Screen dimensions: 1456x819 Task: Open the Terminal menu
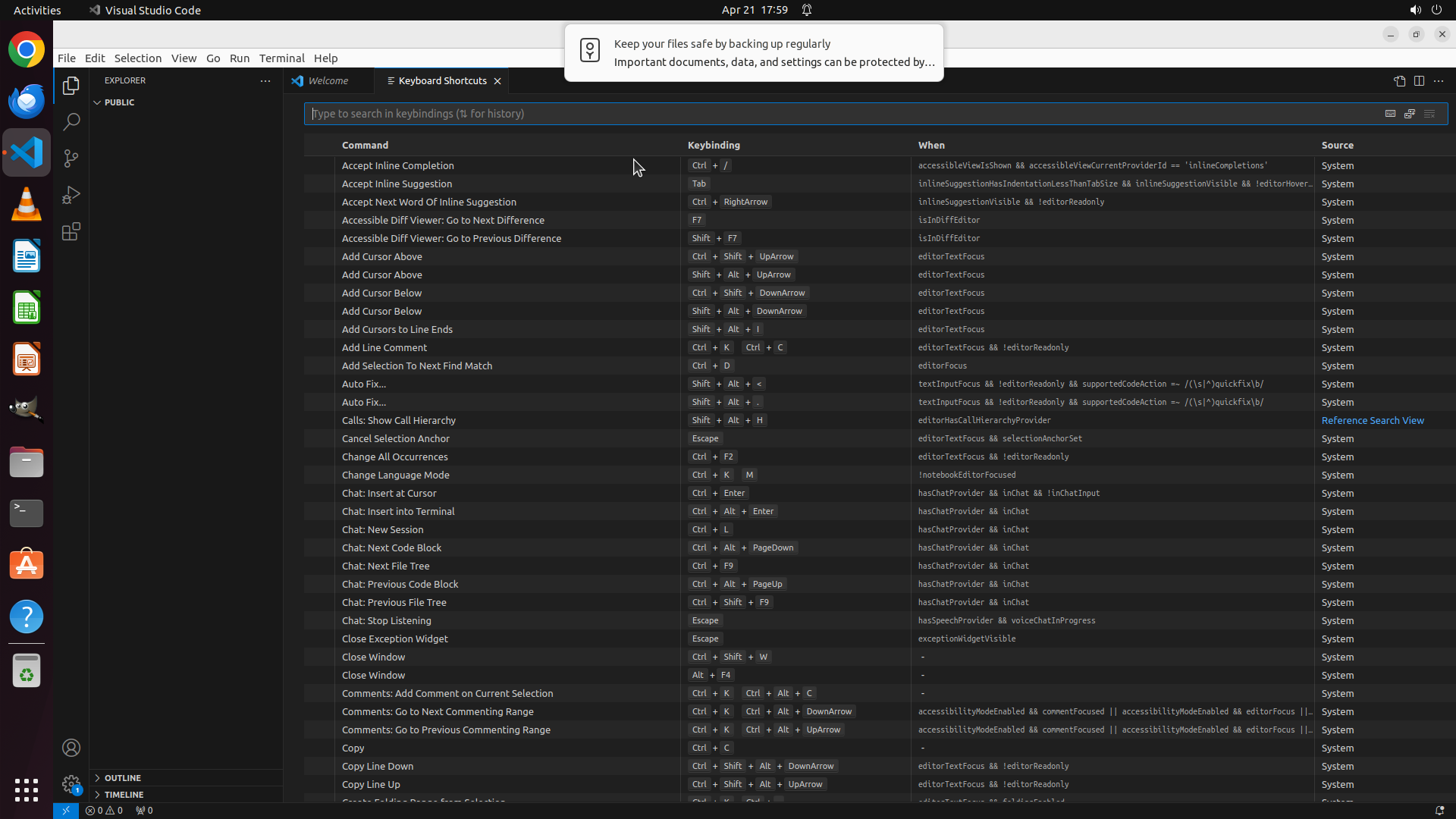tap(281, 58)
